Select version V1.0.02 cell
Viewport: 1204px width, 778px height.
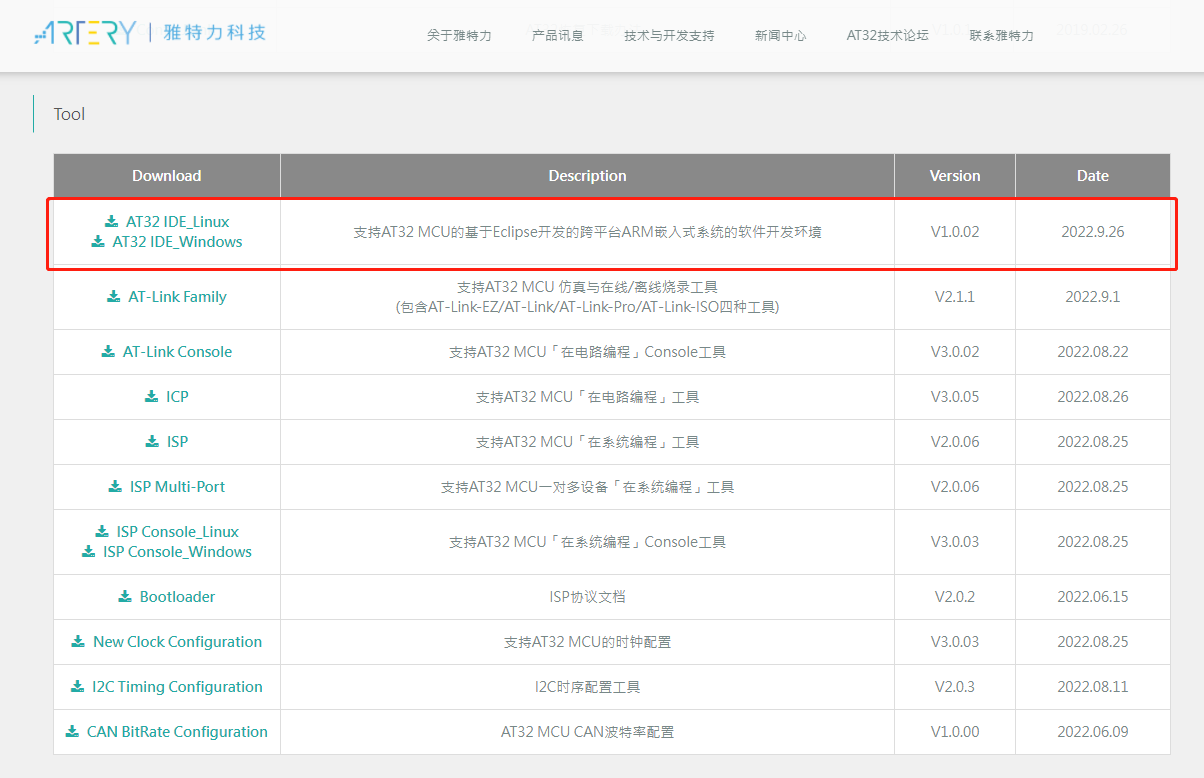tap(955, 231)
